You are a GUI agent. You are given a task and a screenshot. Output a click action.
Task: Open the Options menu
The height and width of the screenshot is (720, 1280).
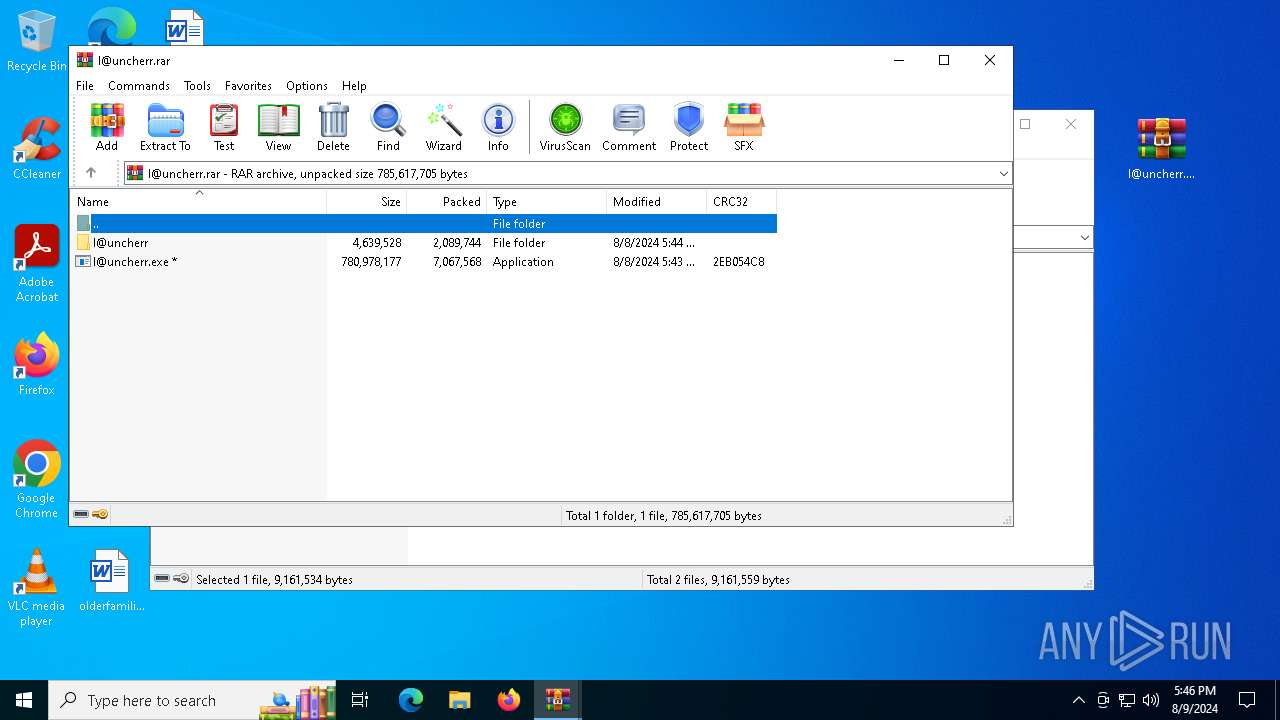point(306,86)
